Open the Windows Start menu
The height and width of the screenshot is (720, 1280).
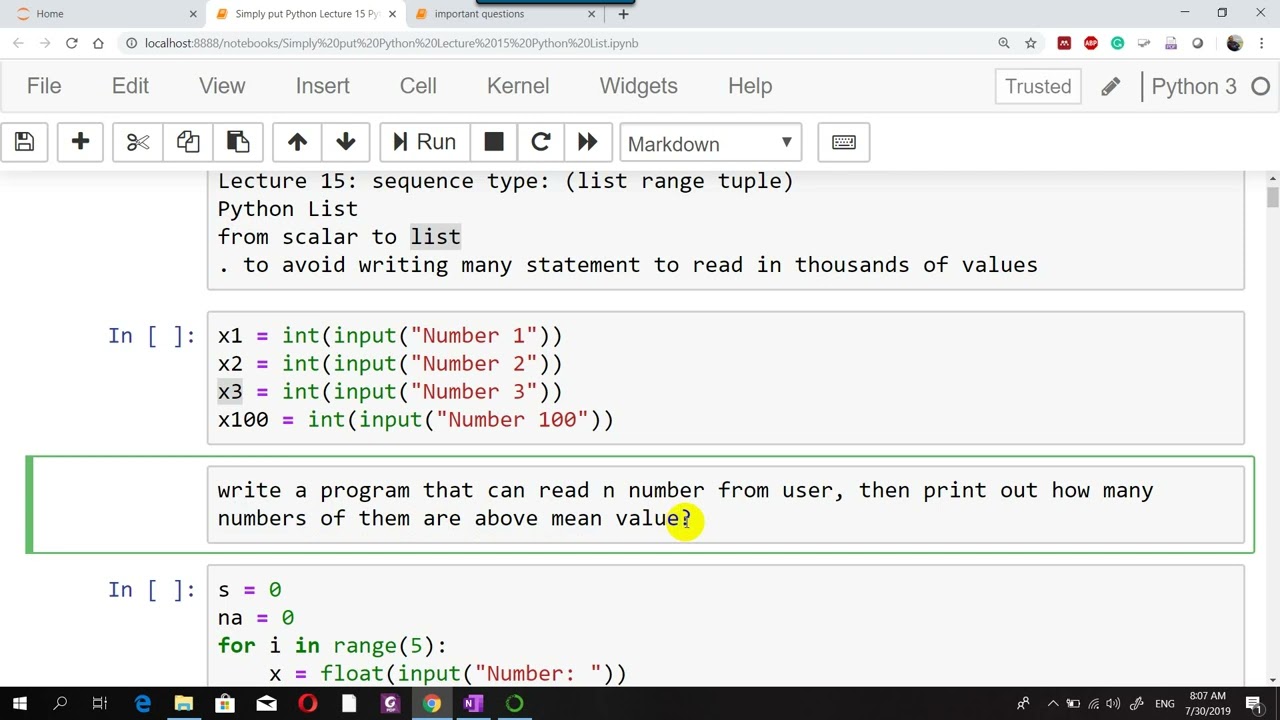19,704
